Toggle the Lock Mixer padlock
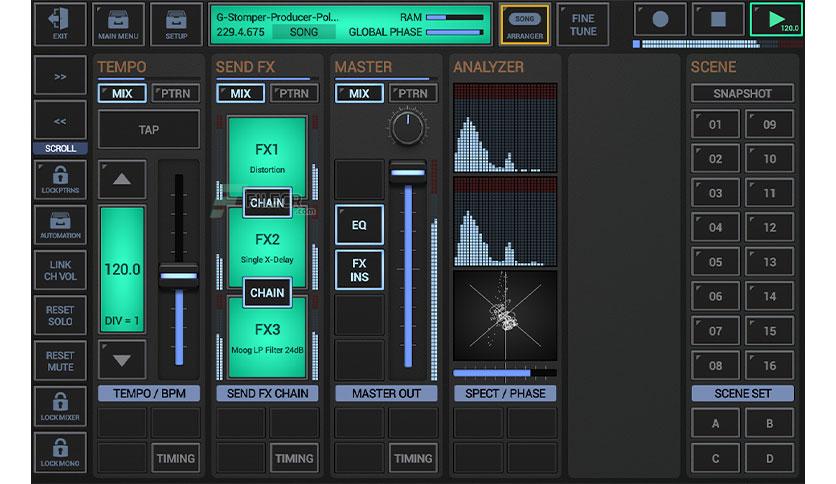836x484 pixels. [x=60, y=407]
